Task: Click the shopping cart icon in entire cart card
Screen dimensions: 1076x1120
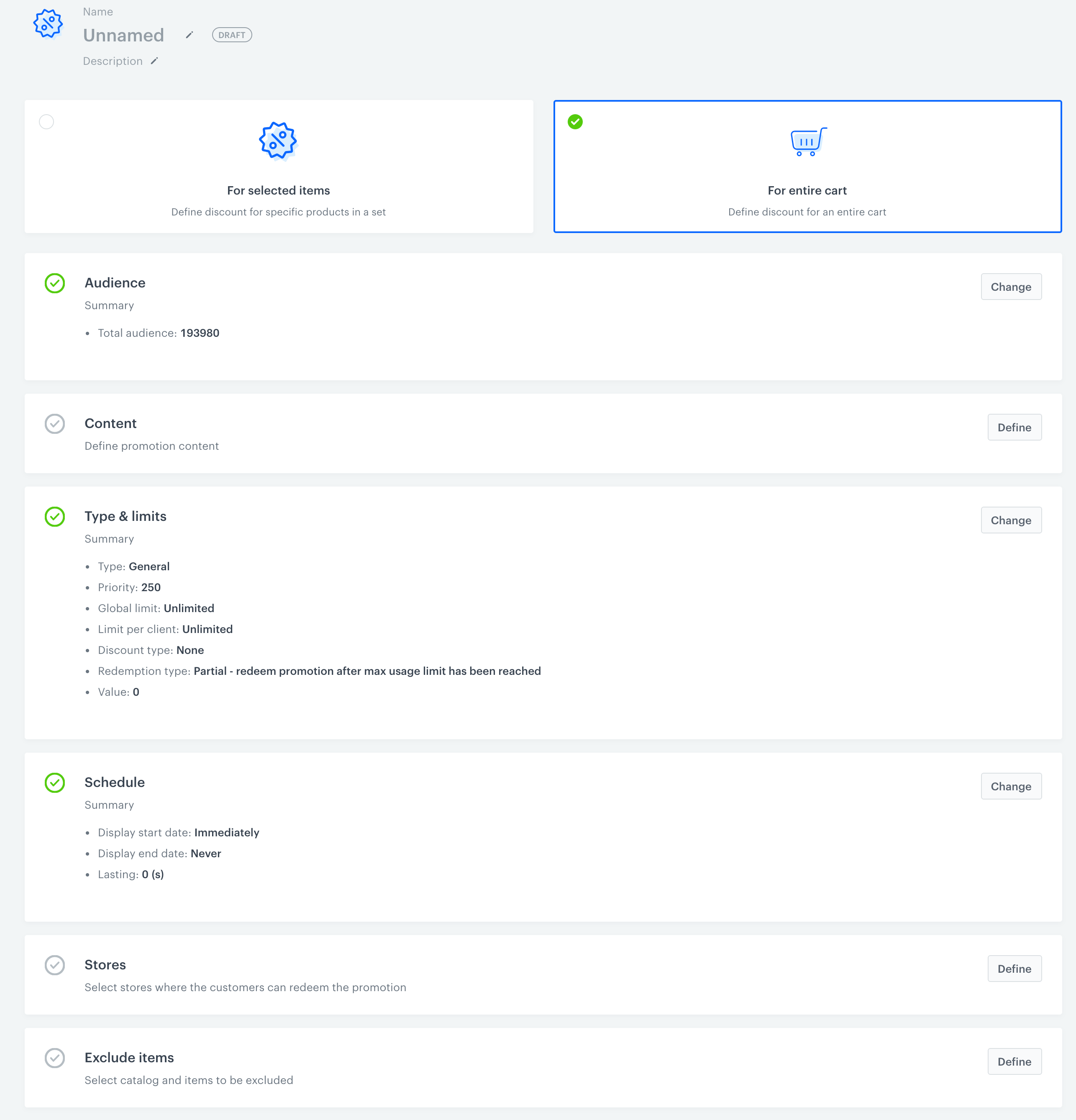Action: [x=807, y=142]
